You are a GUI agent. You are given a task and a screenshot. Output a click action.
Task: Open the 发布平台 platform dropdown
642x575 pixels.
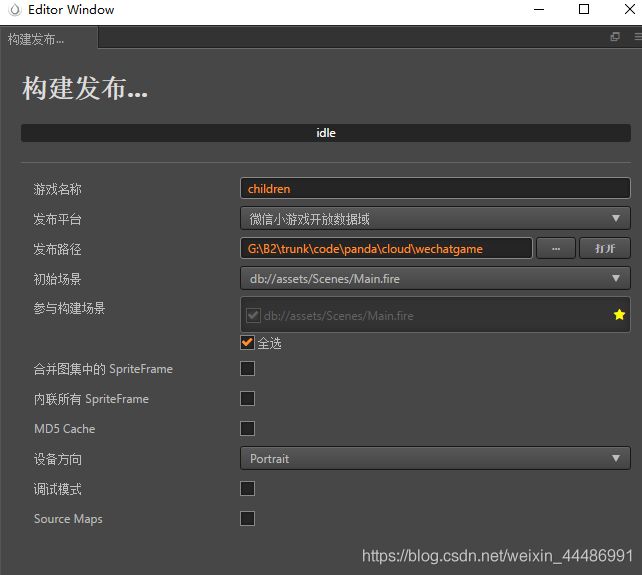tap(435, 219)
